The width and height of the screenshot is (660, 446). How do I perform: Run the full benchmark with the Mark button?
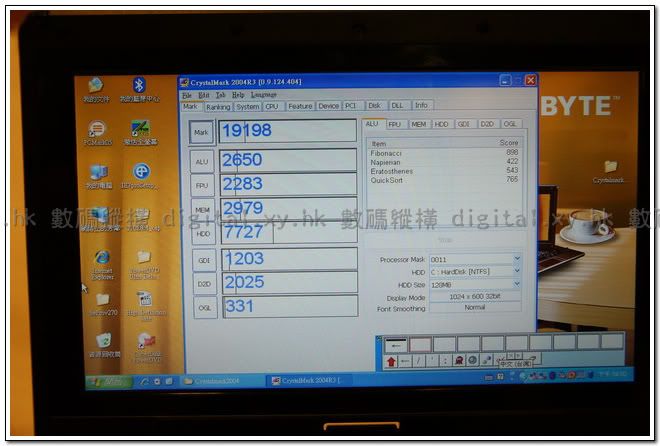[x=201, y=133]
